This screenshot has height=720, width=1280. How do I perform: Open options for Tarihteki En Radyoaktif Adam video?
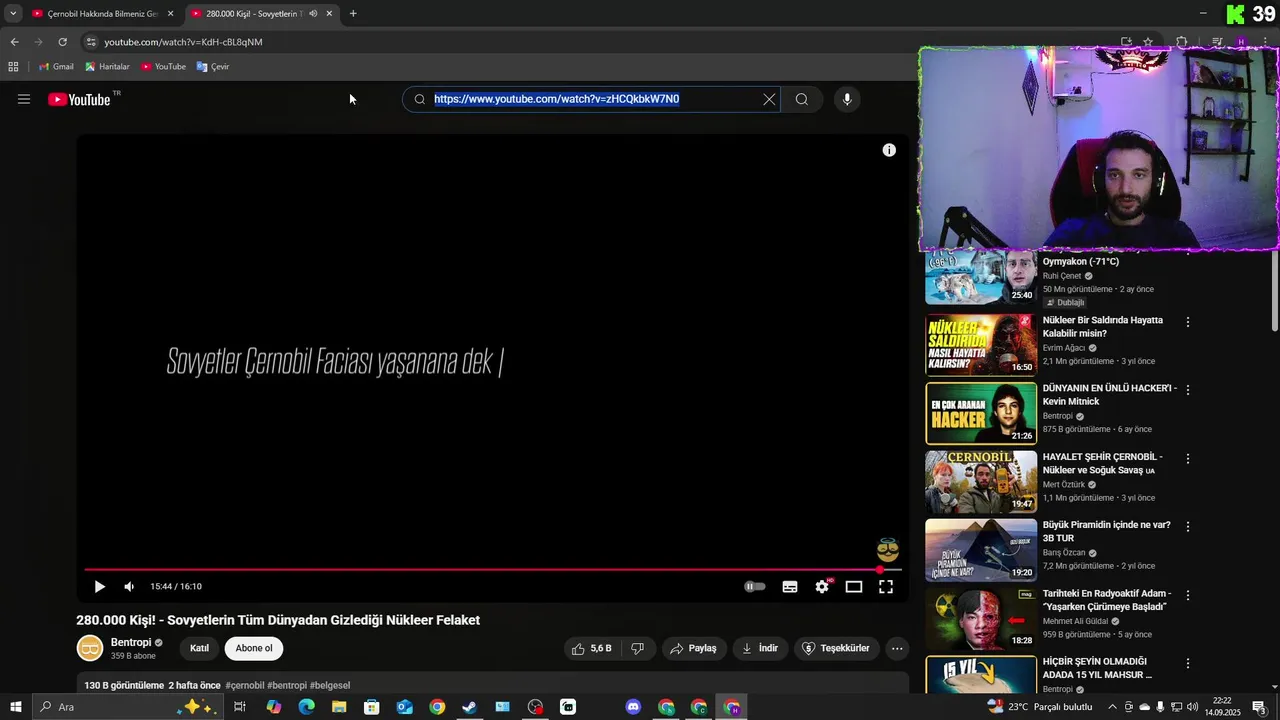1188,596
